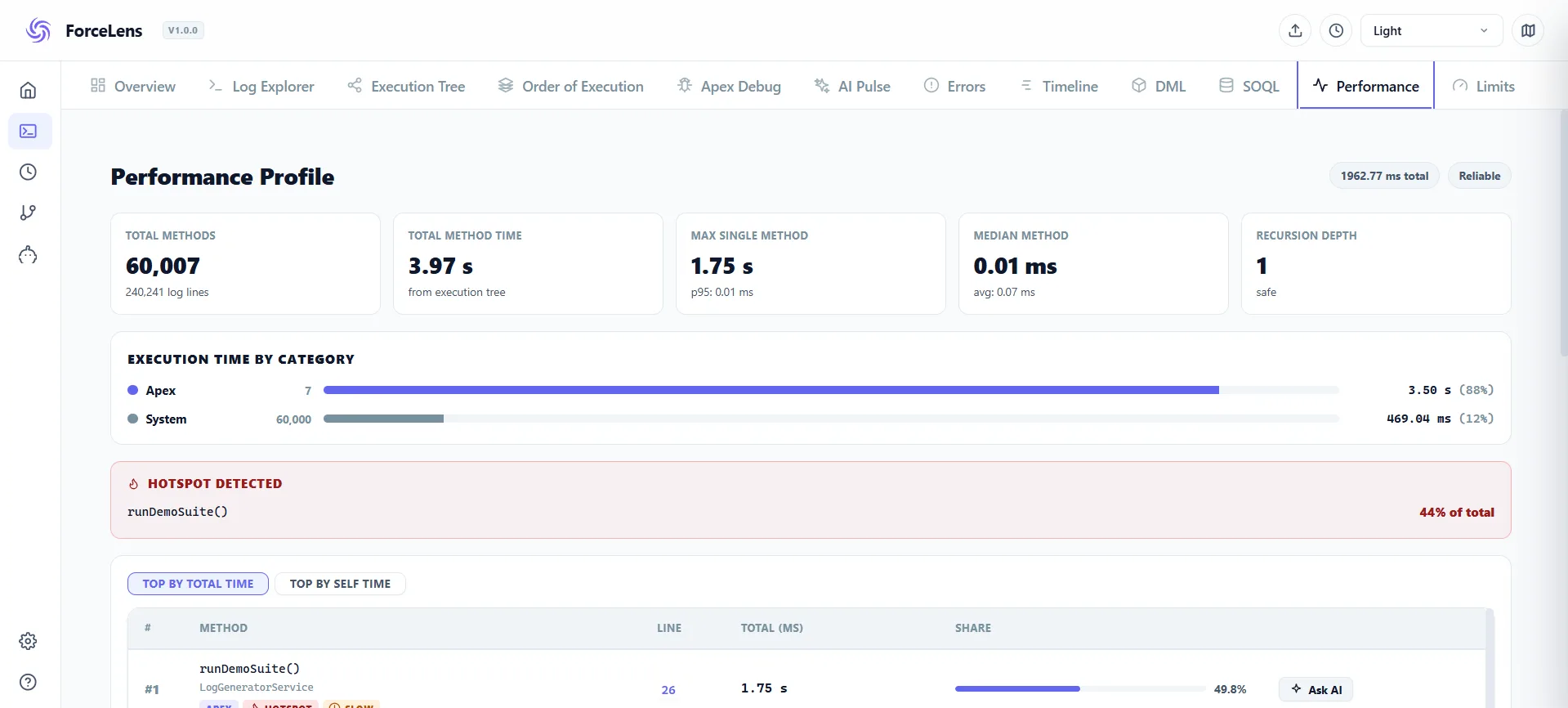
Task: Click the Total (MS) column header
Action: tap(772, 628)
